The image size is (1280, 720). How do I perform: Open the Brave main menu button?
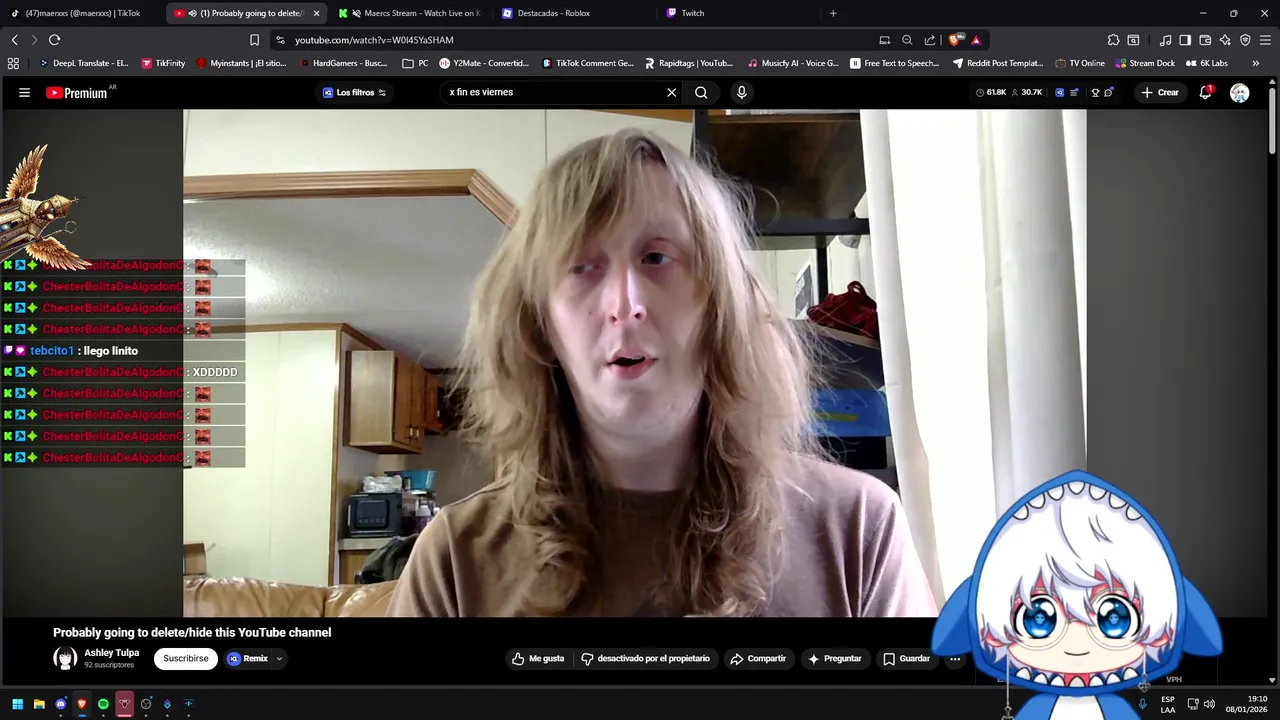(x=1266, y=40)
